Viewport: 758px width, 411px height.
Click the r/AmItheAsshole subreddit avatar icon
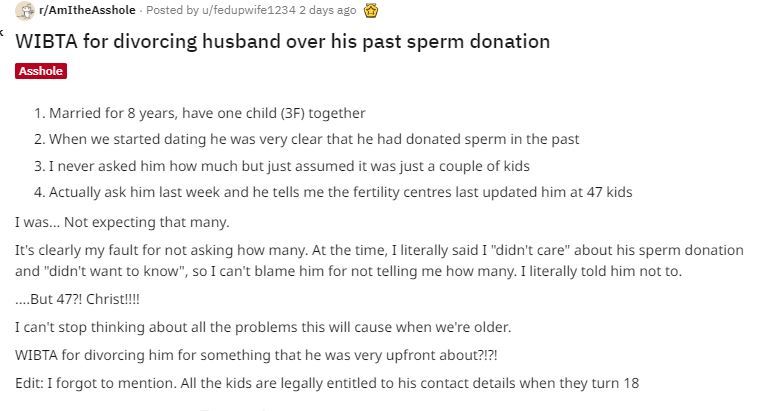[x=24, y=10]
